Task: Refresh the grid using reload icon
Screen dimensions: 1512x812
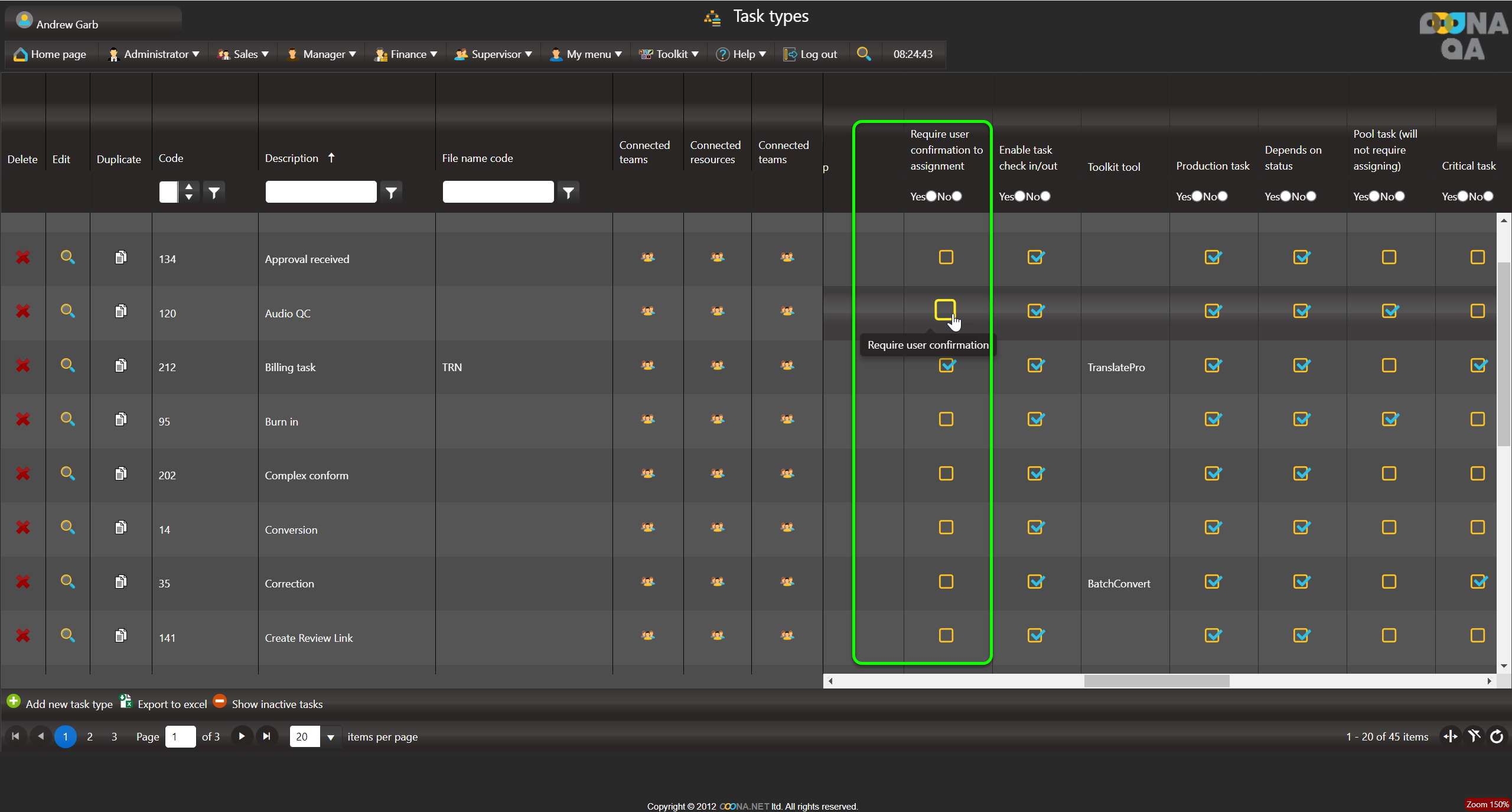Action: click(1497, 736)
